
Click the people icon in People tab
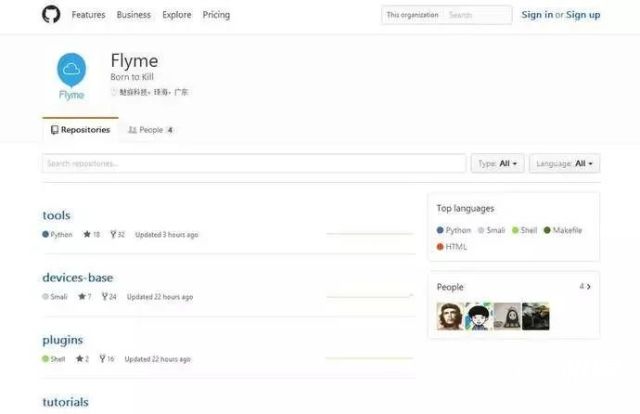click(x=132, y=130)
